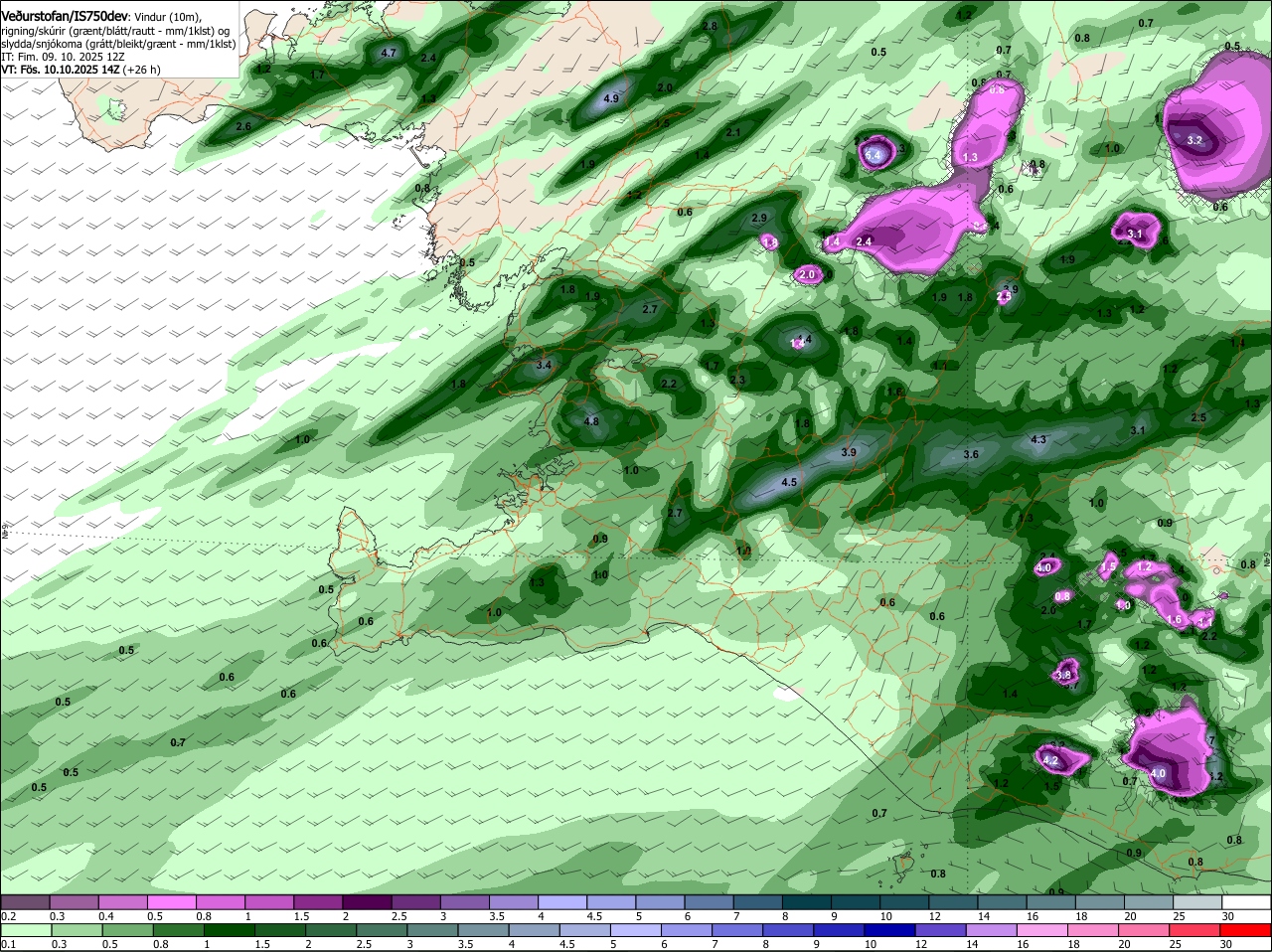
Task: Click the 2.6 precipitation label on the map
Action: coord(243,126)
